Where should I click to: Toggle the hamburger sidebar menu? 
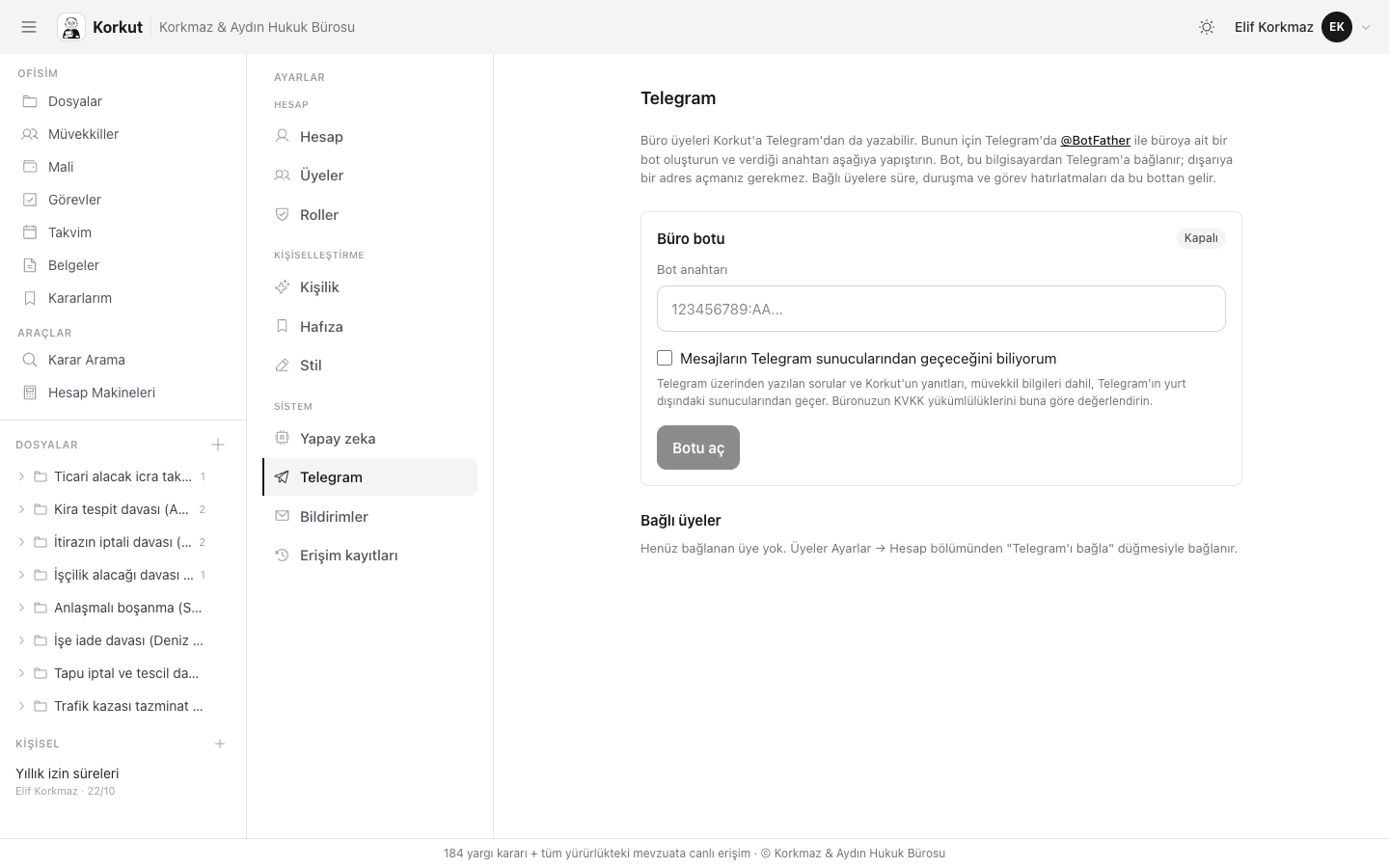click(x=29, y=27)
